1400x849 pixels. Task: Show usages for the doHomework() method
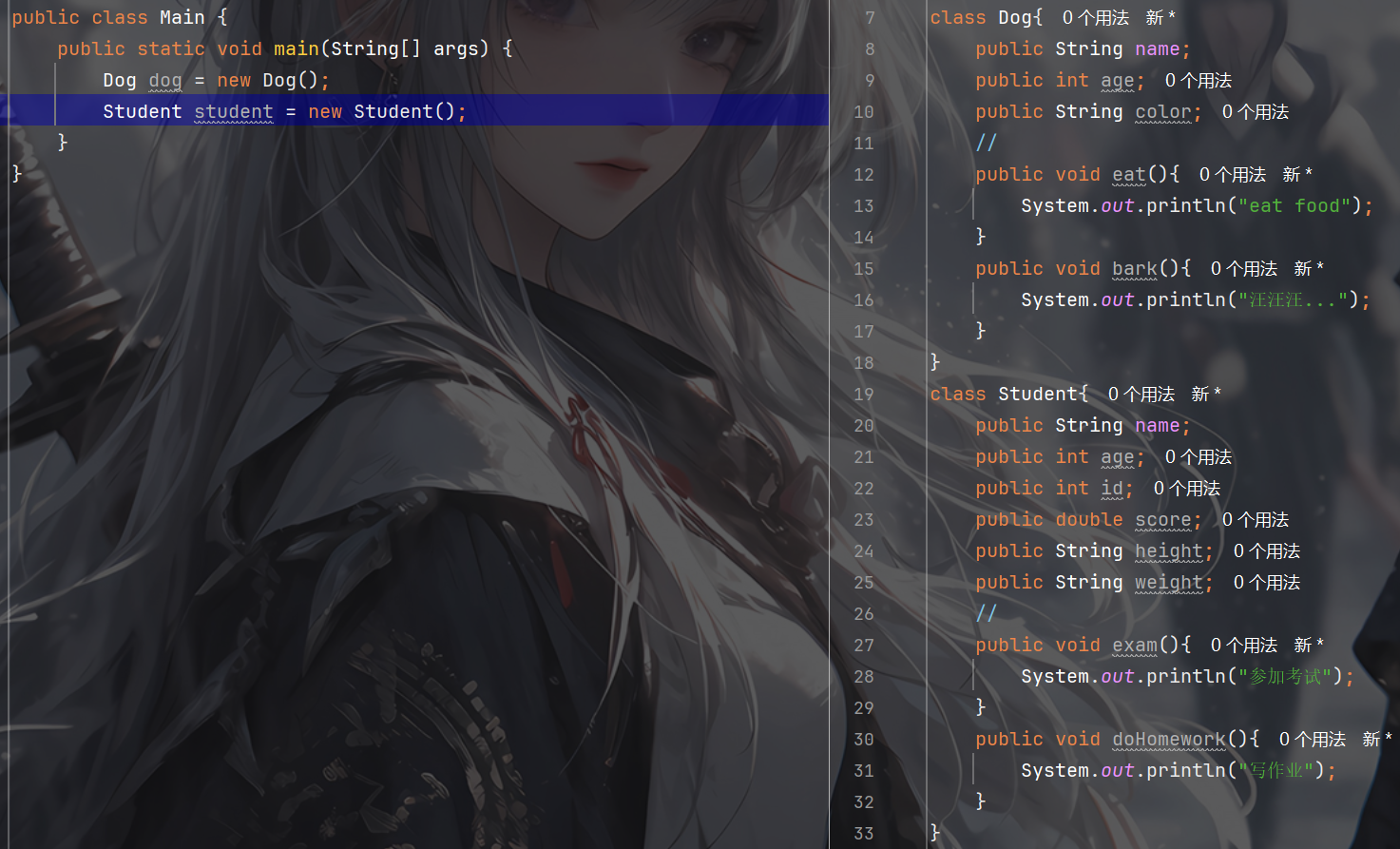[1313, 739]
